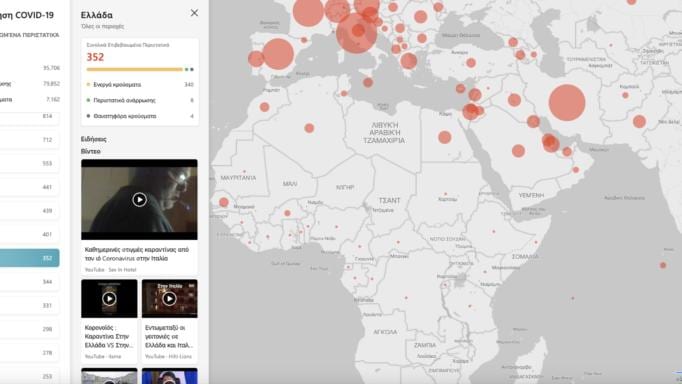The height and width of the screenshot is (384, 682).
Task: Open the Βίντεο section heading
Action: (90, 151)
